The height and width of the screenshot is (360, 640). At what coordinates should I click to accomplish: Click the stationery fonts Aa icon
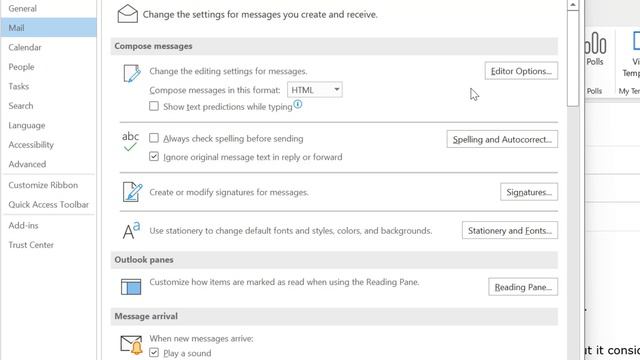[131, 231]
